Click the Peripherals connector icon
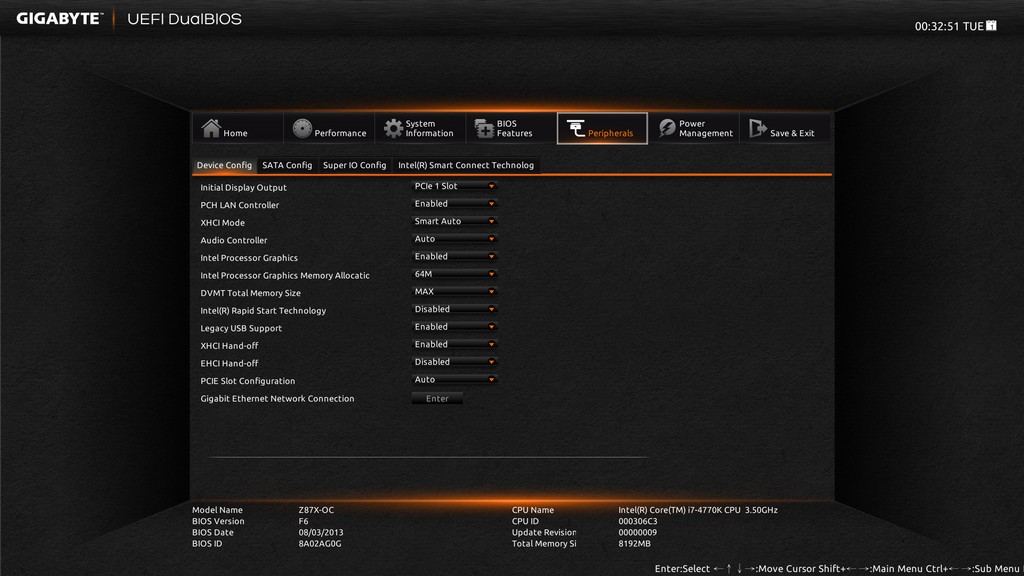The image size is (1024, 576). coord(575,129)
